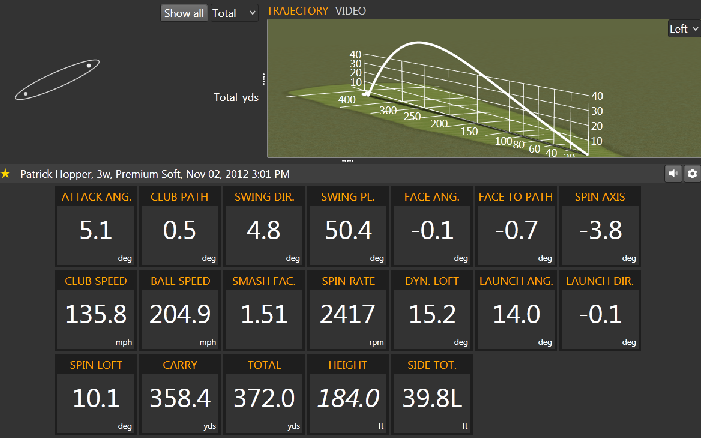
Task: Open the Total dropdown
Action: point(234,12)
